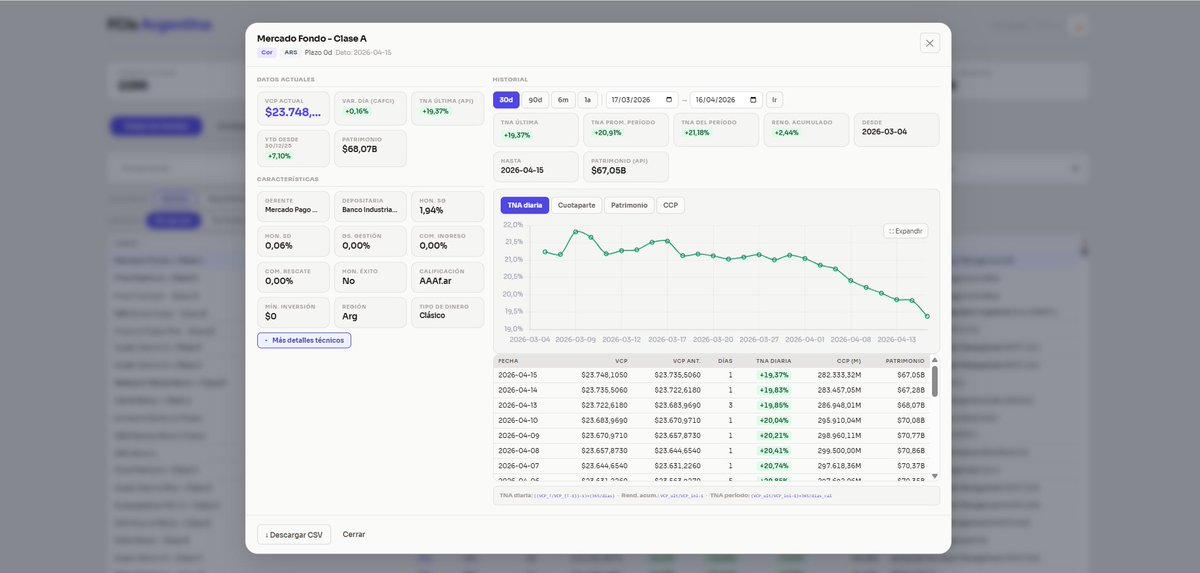1200x573 pixels.
Task: Focus the start date field 17/03/2026
Action: click(x=642, y=100)
